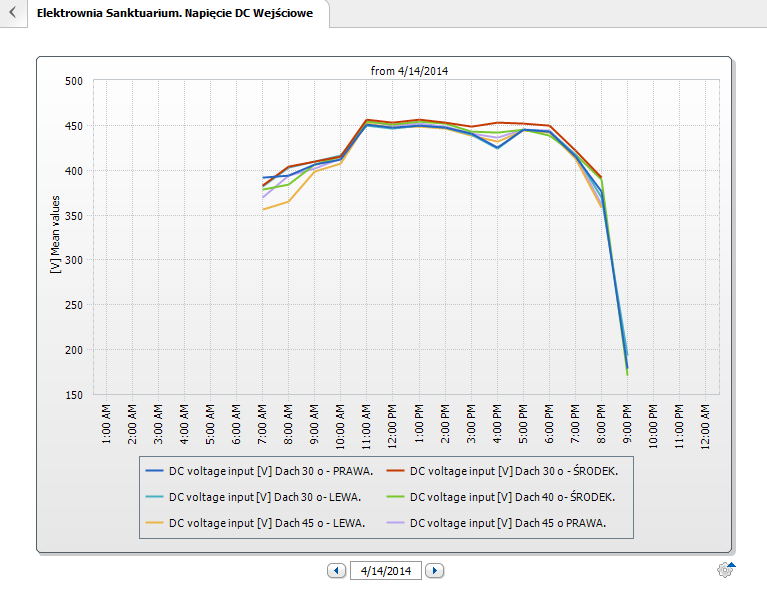Go to previous day with left arrow
This screenshot has height=601, width=767.
pos(336,570)
